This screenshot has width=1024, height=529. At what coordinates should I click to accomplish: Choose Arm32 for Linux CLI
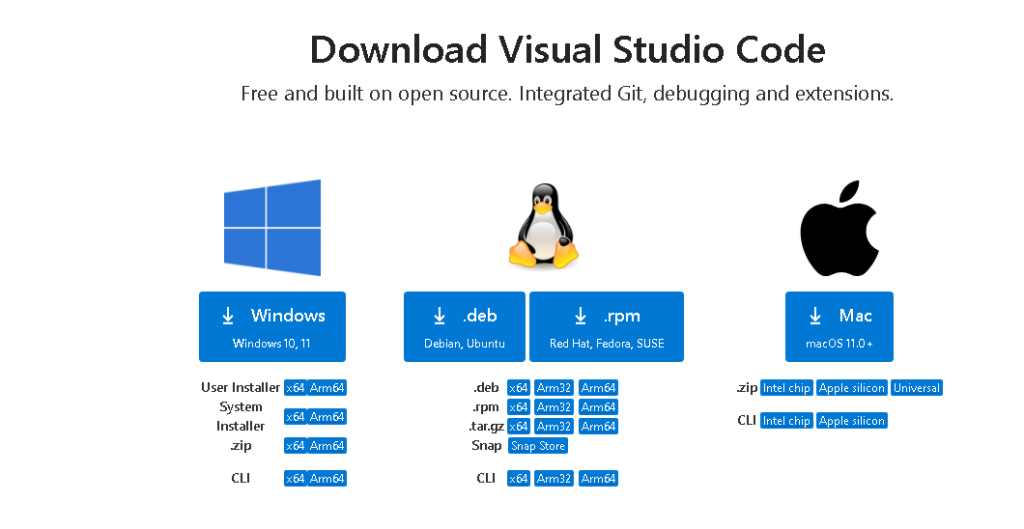pos(554,479)
